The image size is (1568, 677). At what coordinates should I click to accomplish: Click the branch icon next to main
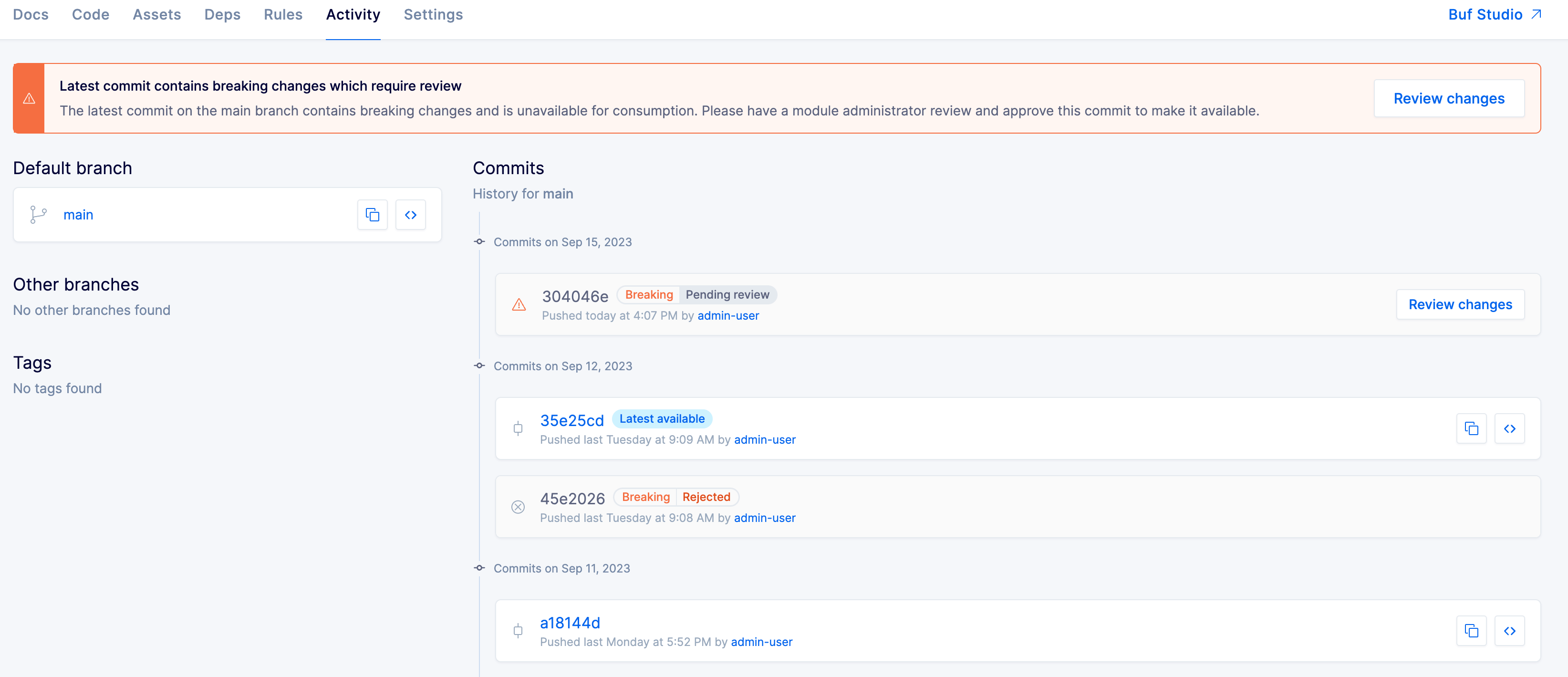click(39, 214)
